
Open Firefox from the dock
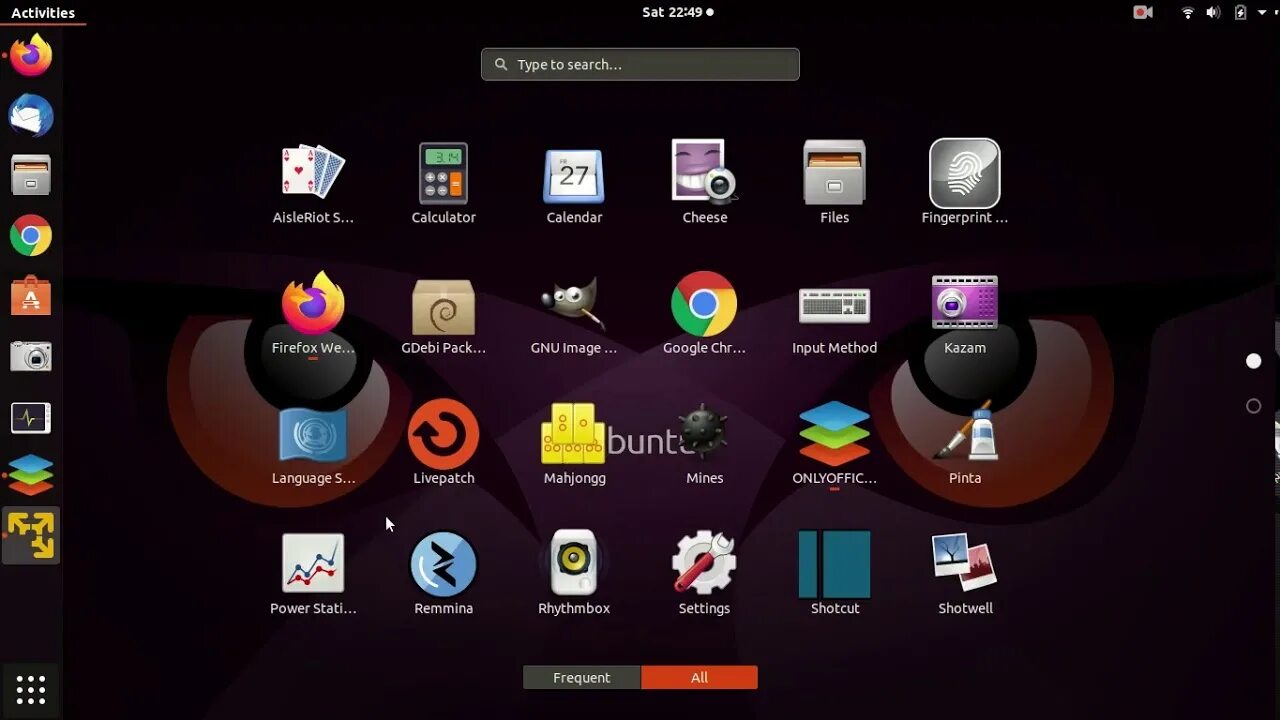(x=31, y=55)
